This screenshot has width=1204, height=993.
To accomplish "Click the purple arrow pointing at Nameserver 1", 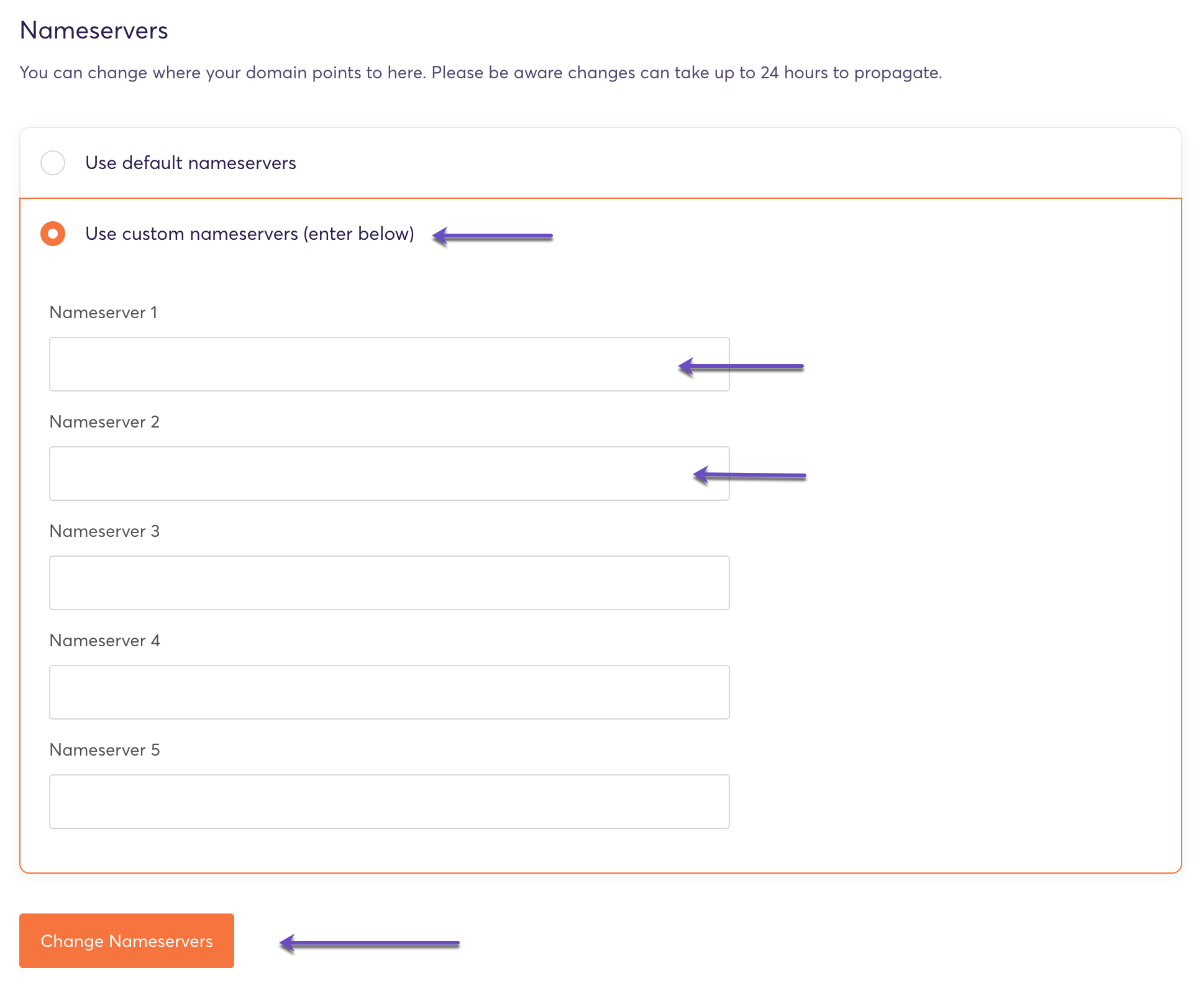I will click(x=741, y=367).
